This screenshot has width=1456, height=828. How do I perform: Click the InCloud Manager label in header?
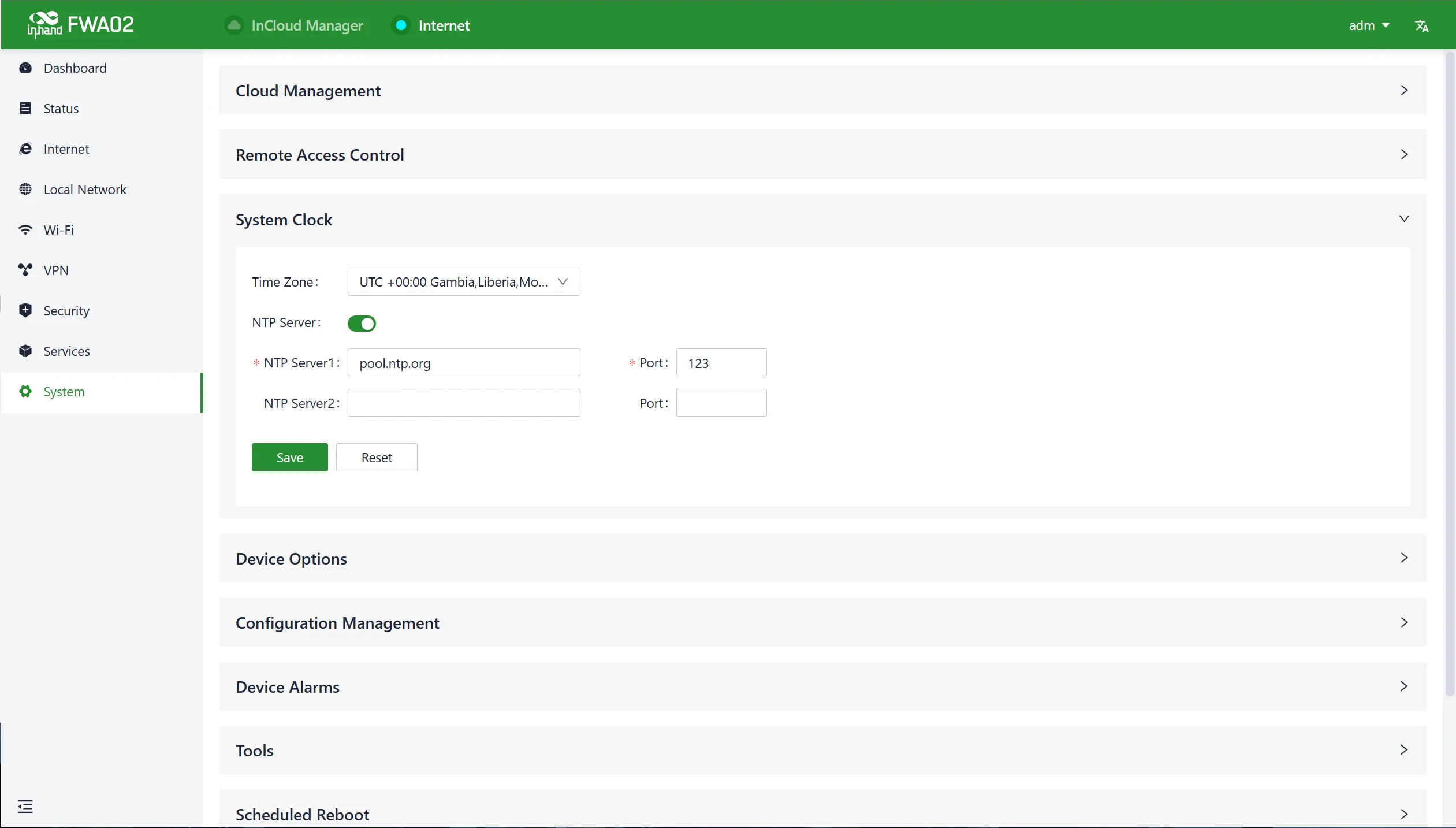[x=307, y=26]
